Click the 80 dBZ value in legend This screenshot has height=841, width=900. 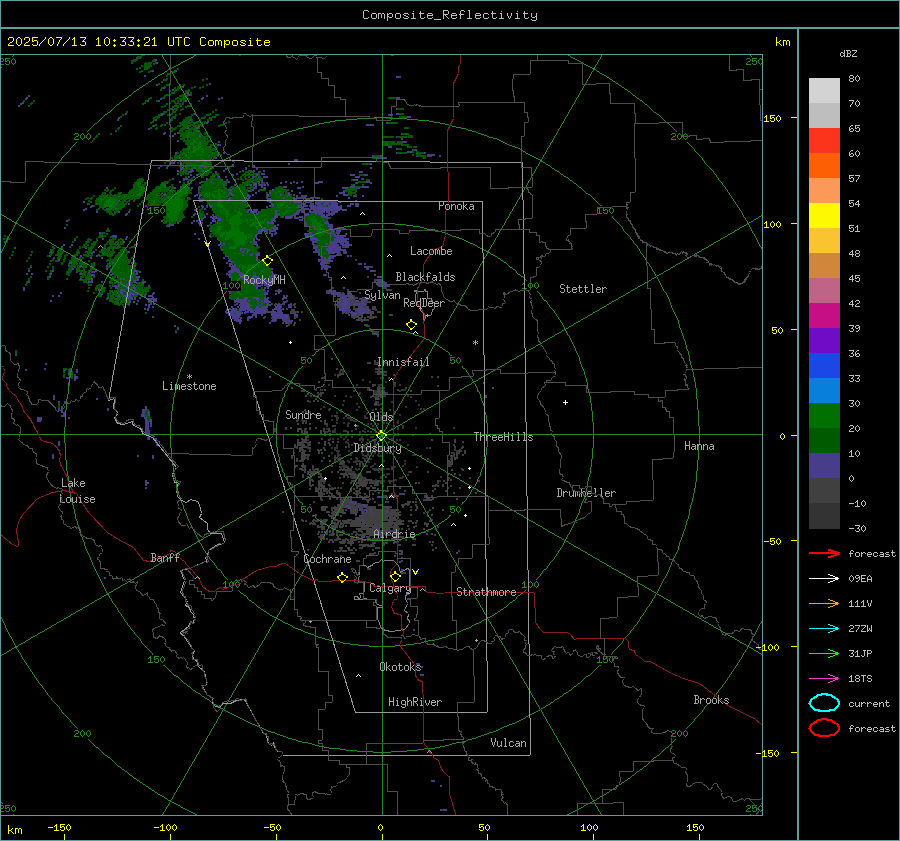pyautogui.click(x=854, y=79)
